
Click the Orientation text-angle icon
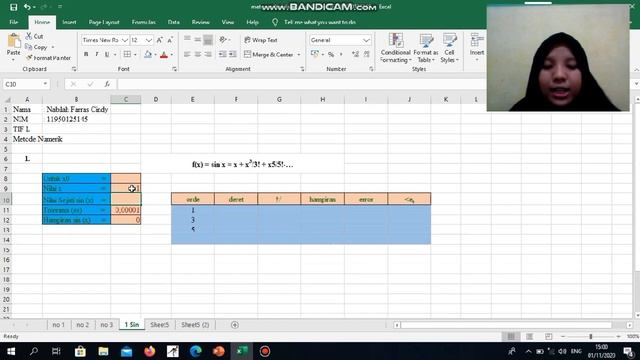pos(223,40)
